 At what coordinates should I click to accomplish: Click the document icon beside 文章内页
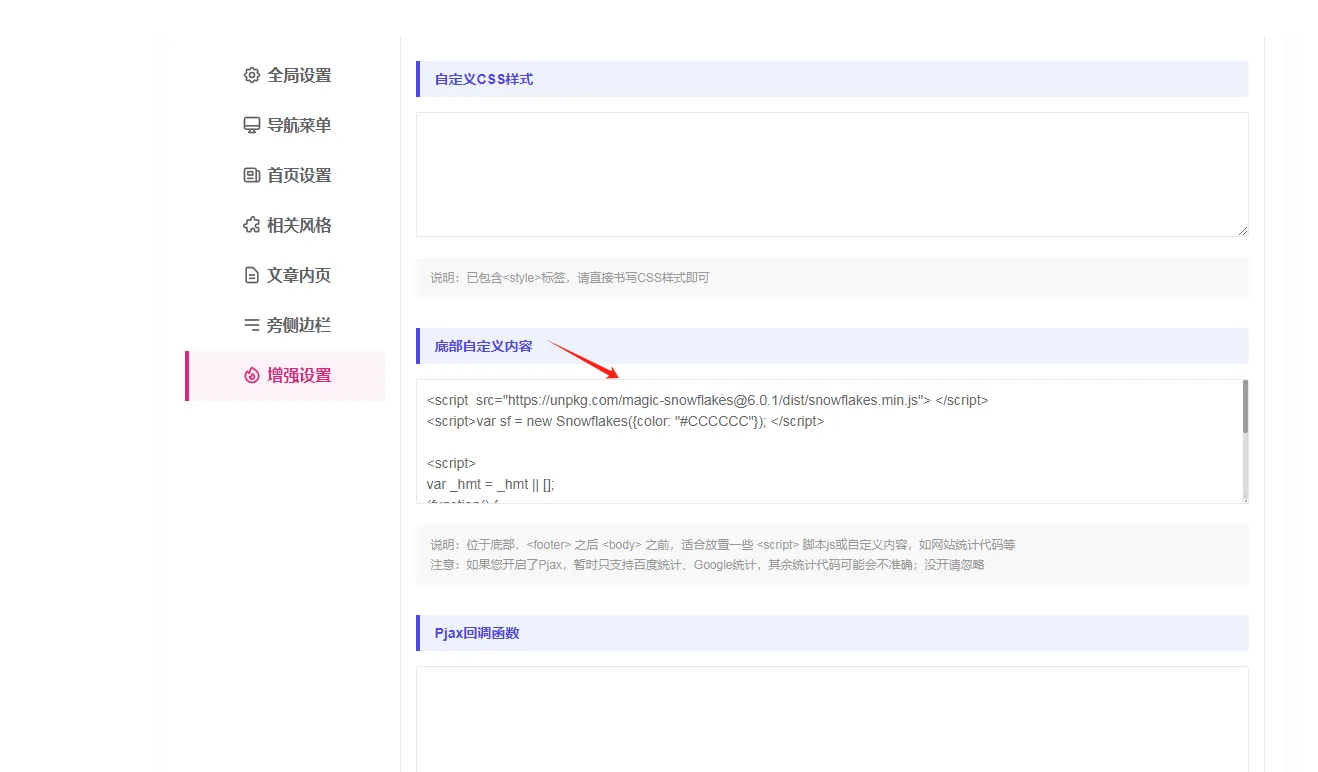coord(252,275)
